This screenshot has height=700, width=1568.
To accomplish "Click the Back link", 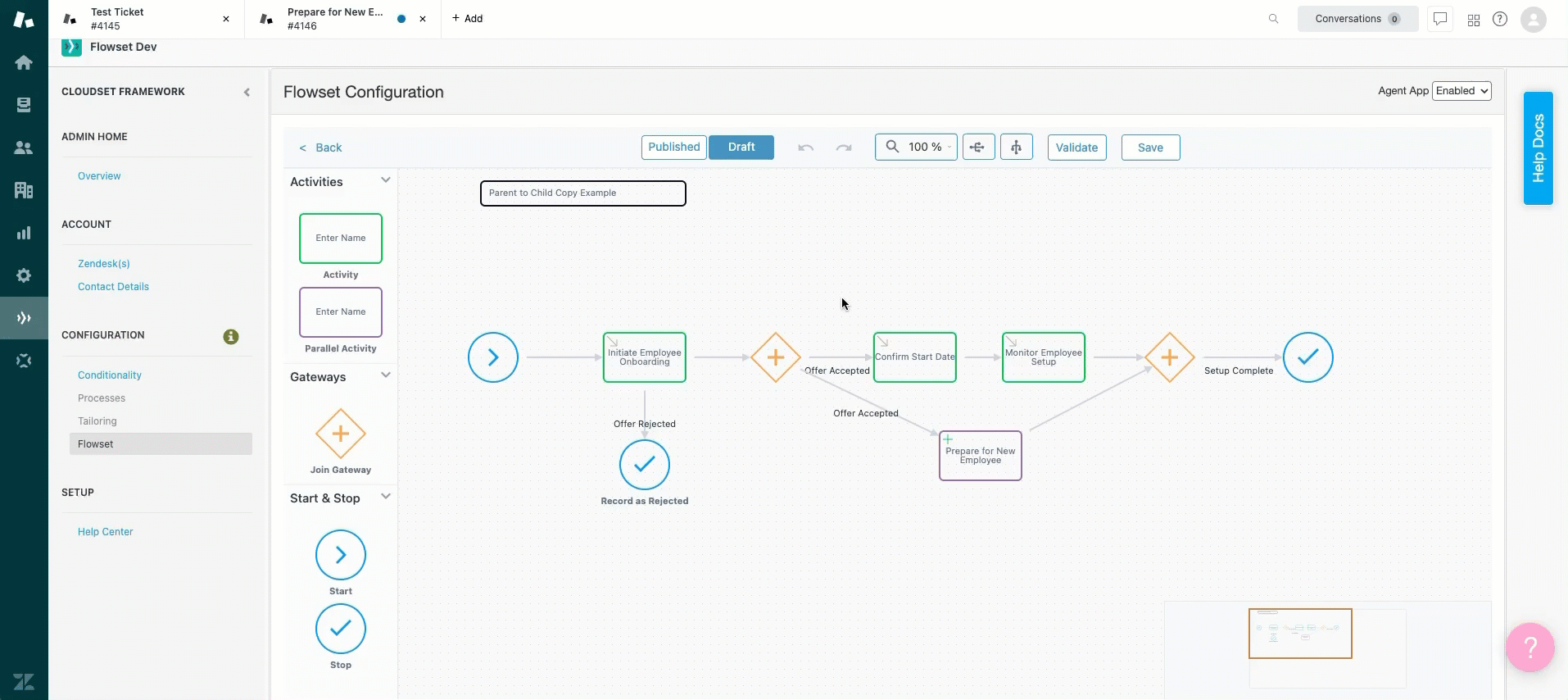I will click(321, 148).
